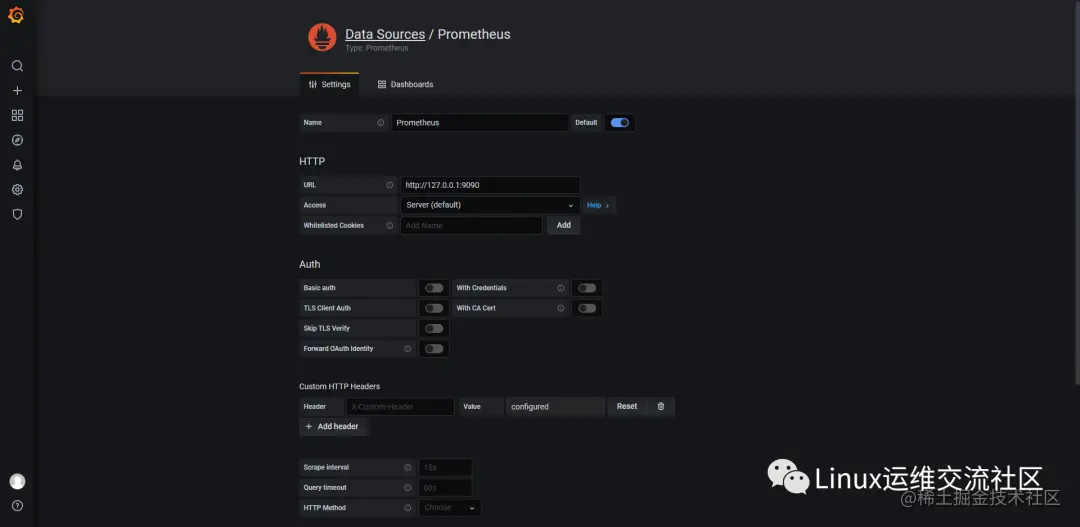Viewport: 1080px width, 527px height.
Task: Click the Add header button
Action: (332, 426)
